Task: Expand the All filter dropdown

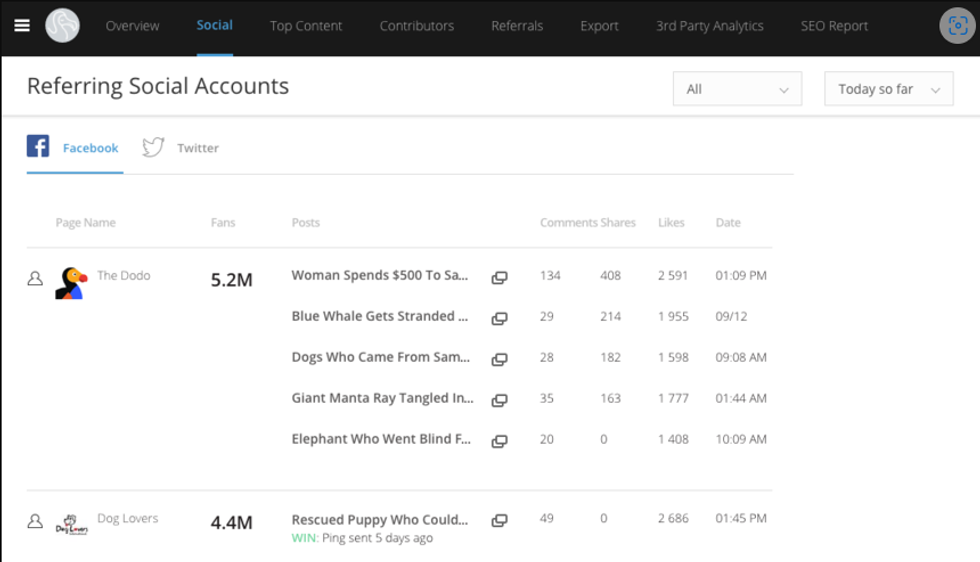Action: pos(737,89)
